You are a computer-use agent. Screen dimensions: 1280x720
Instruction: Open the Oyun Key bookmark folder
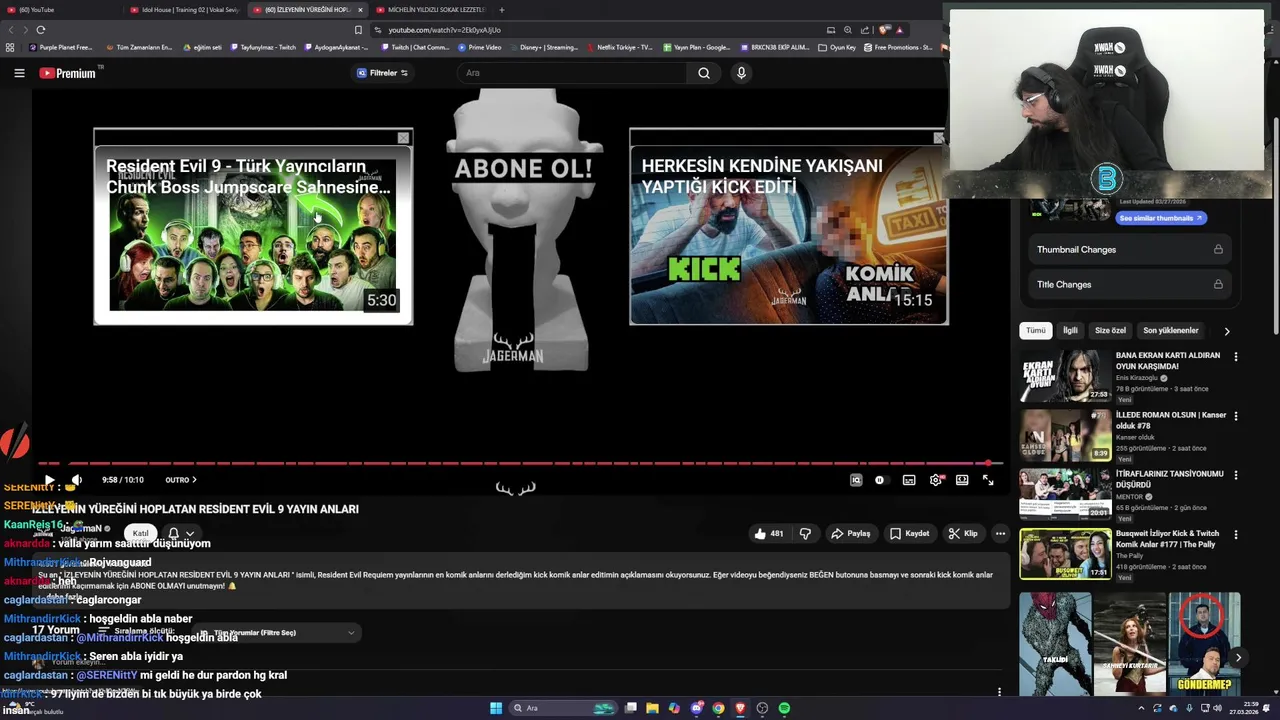coord(837,47)
